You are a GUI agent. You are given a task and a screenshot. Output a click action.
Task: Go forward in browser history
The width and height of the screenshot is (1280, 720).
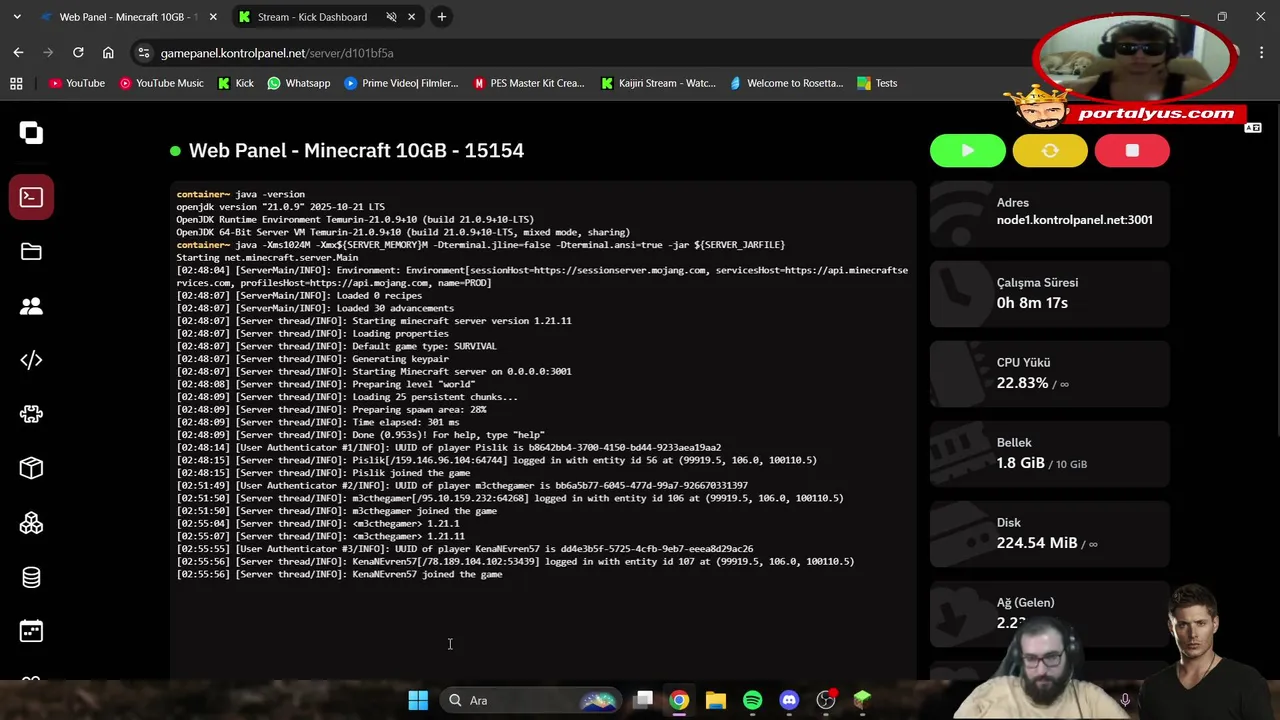pyautogui.click(x=48, y=53)
